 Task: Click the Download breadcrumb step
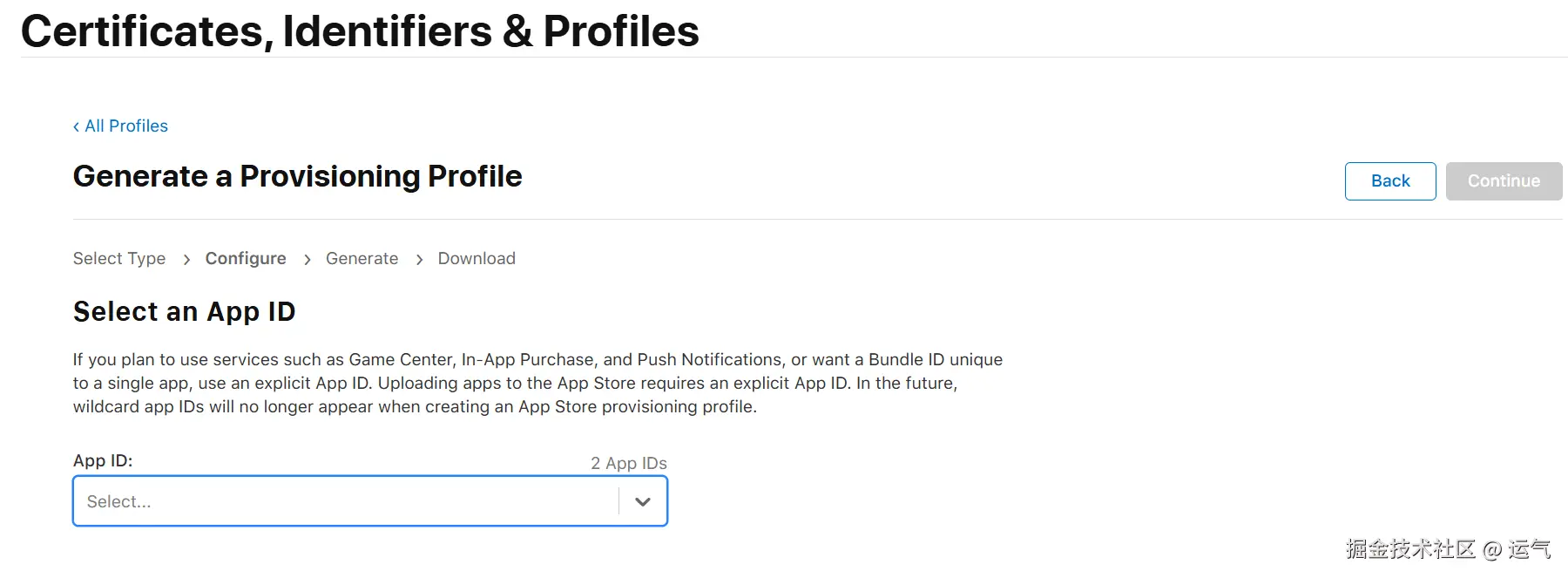coord(476,259)
